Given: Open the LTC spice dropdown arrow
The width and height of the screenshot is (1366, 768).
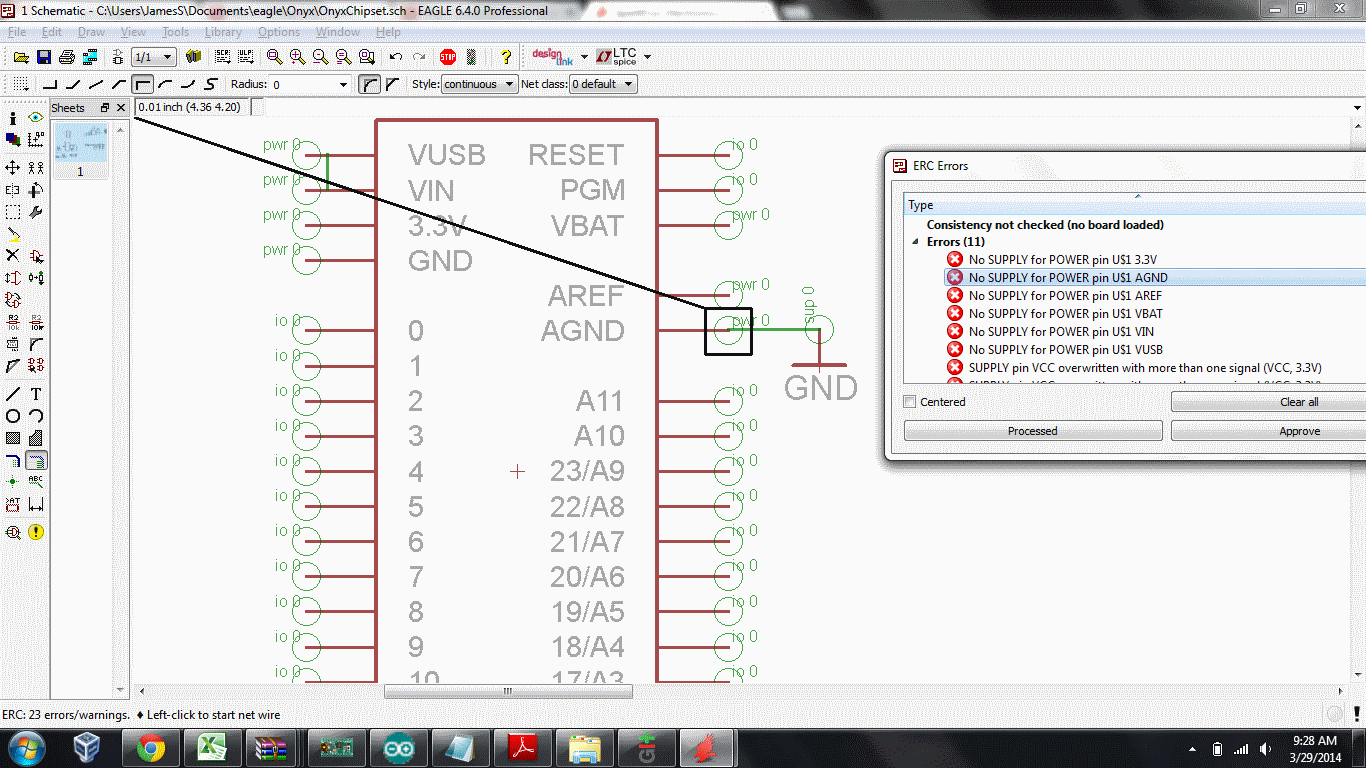Looking at the screenshot, I should tap(647, 57).
